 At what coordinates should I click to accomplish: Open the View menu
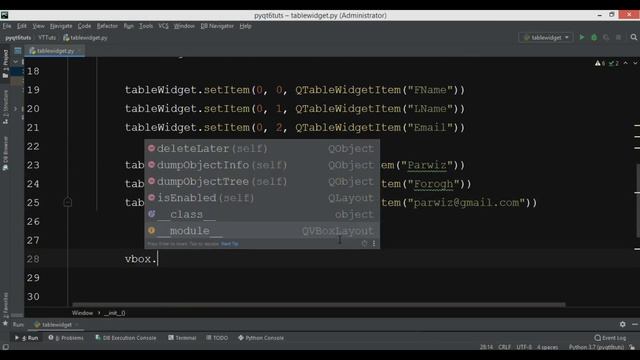tap(38, 26)
